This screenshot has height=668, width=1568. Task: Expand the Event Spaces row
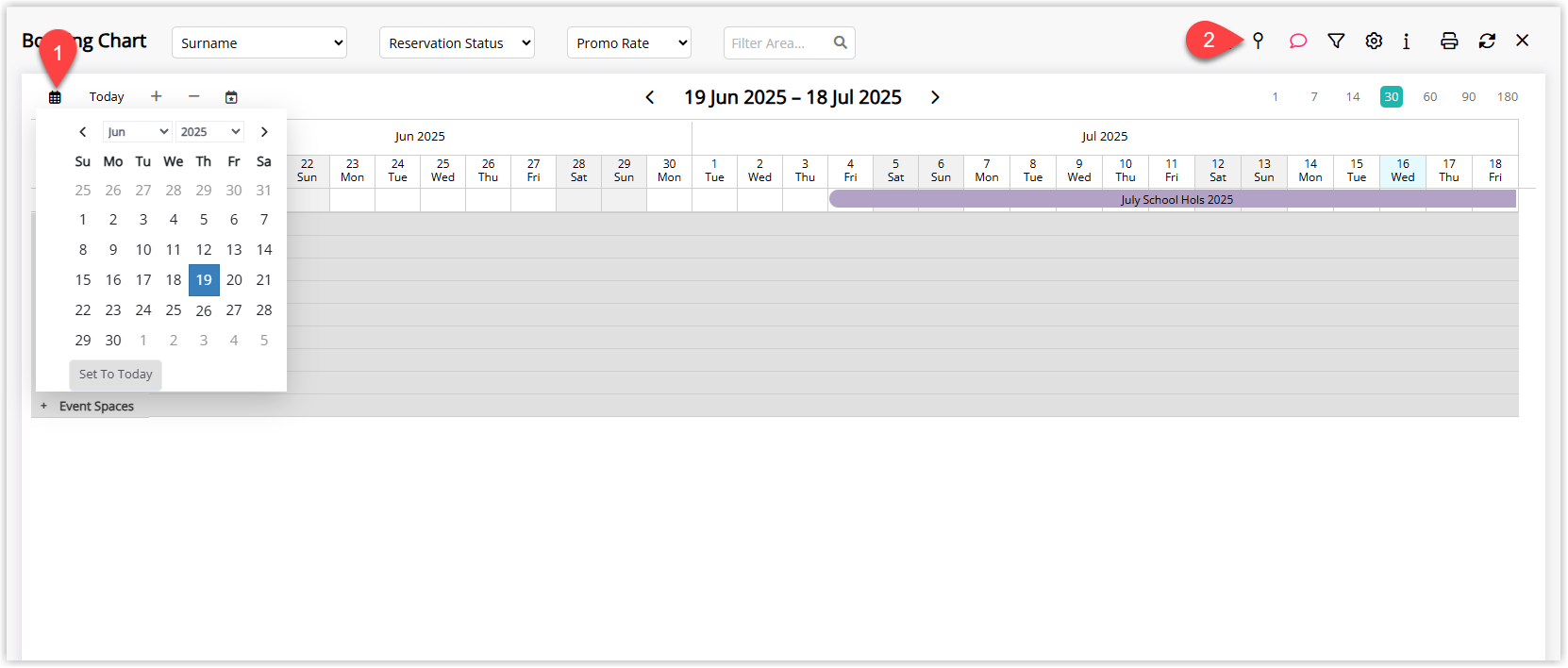point(43,406)
